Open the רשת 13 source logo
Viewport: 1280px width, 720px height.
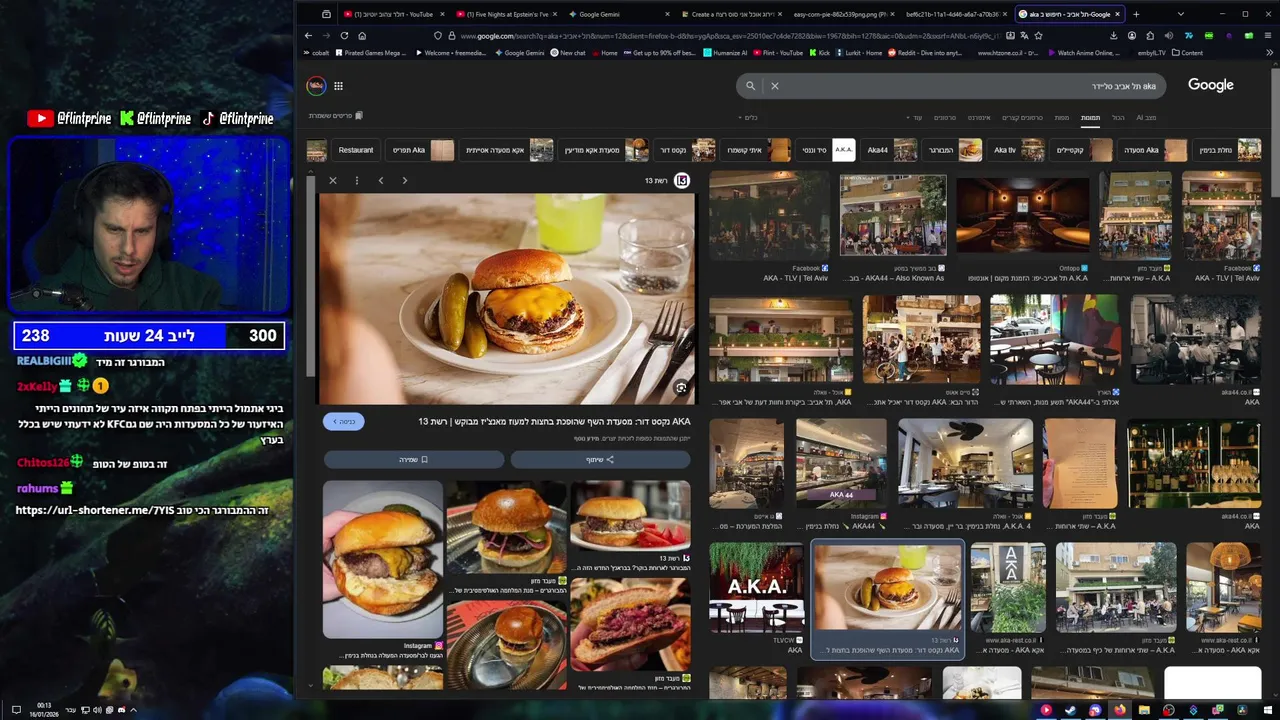point(682,180)
